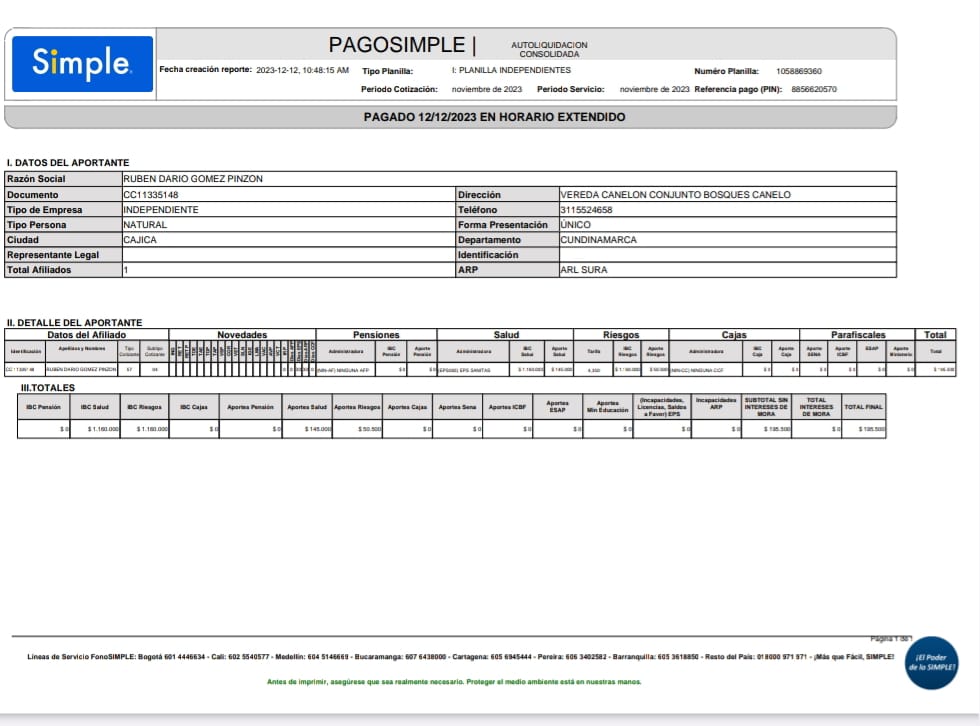The width and height of the screenshot is (980, 726).
Task: Click the Dirección field VEREDA CANELON
Action: (x=675, y=195)
